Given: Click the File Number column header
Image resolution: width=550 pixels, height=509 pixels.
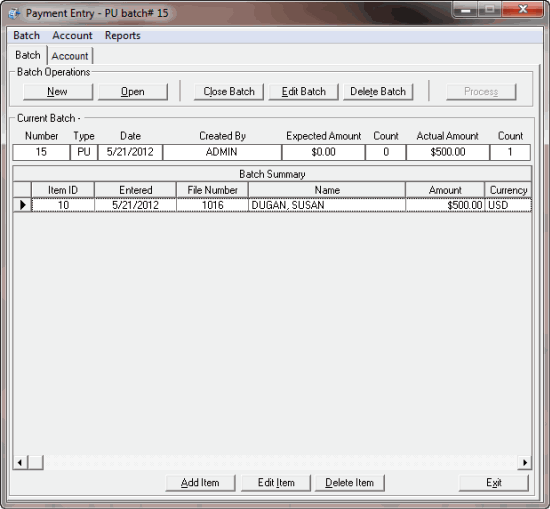Looking at the screenshot, I should 212,190.
